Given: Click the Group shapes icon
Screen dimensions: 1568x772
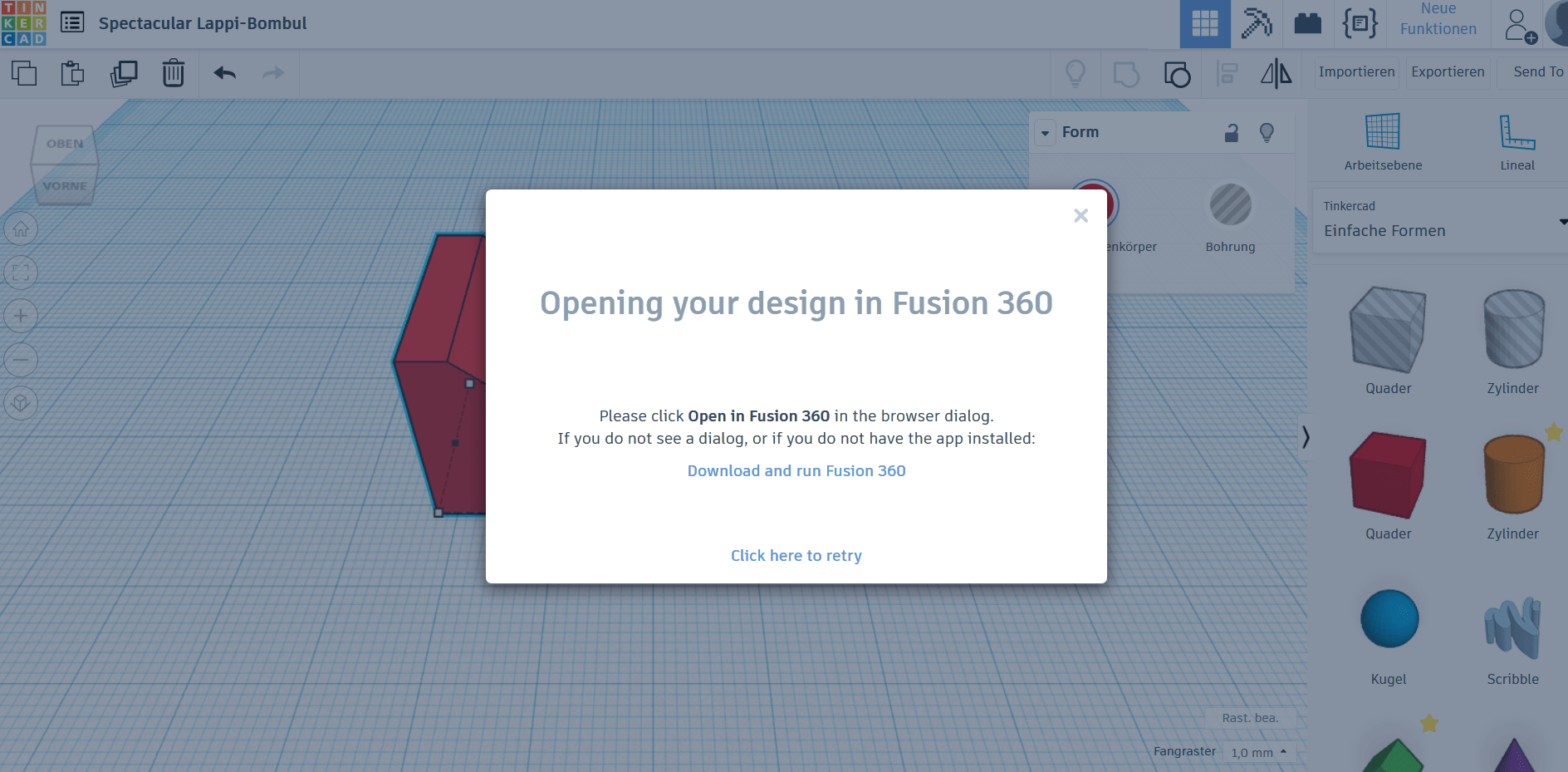Looking at the screenshot, I should tap(1126, 74).
